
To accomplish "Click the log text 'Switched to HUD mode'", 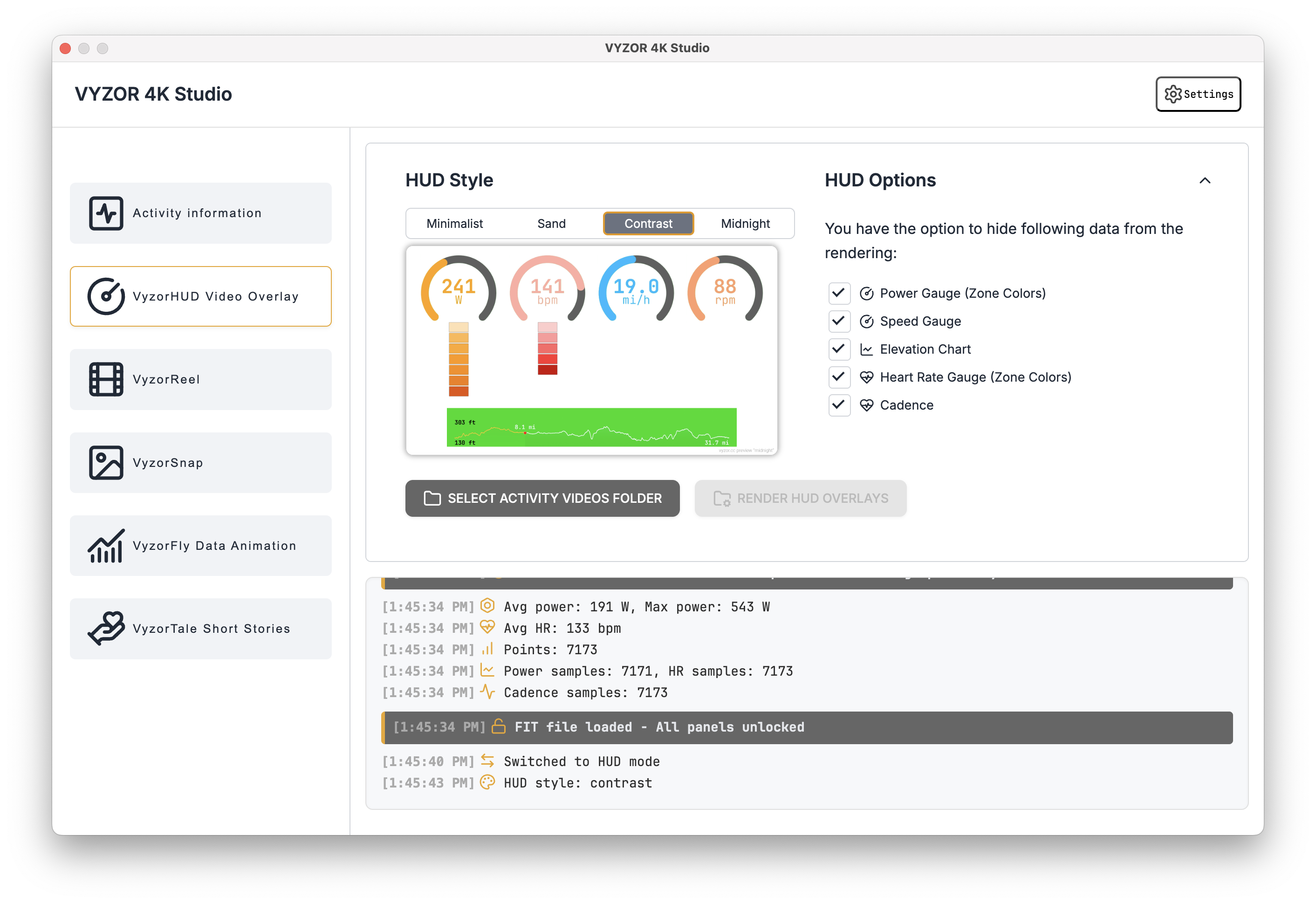I will pos(582,762).
